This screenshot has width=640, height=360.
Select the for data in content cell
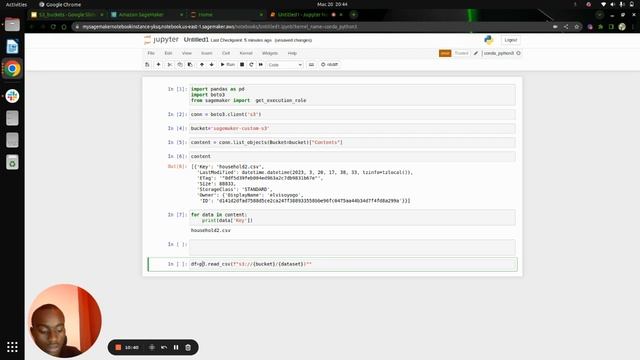(x=352, y=218)
